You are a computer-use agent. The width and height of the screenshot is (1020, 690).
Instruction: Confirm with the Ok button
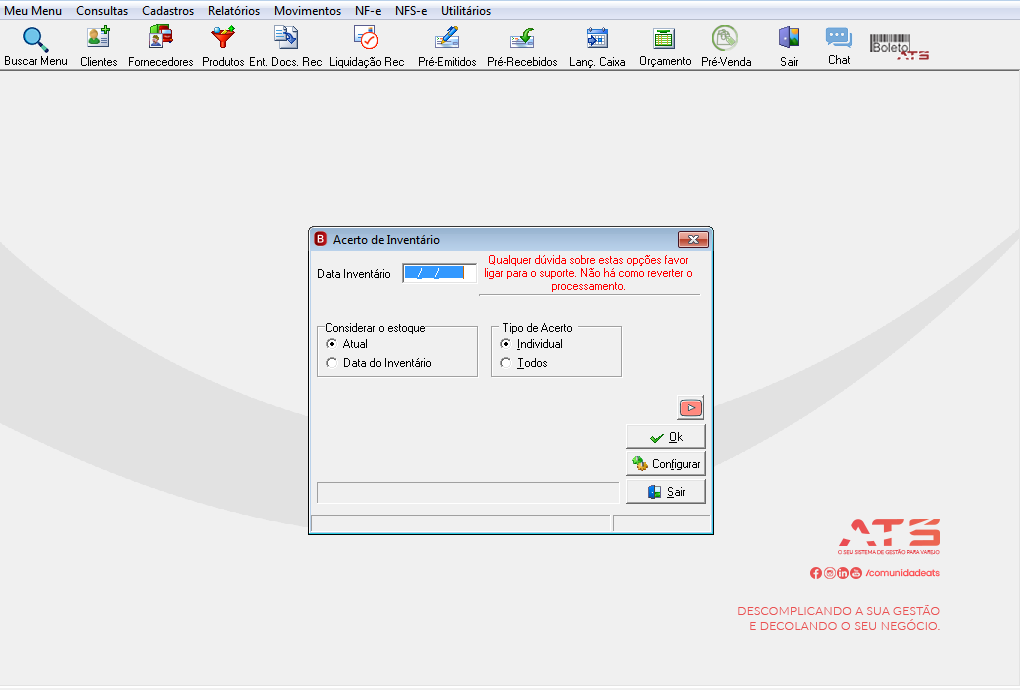click(665, 437)
